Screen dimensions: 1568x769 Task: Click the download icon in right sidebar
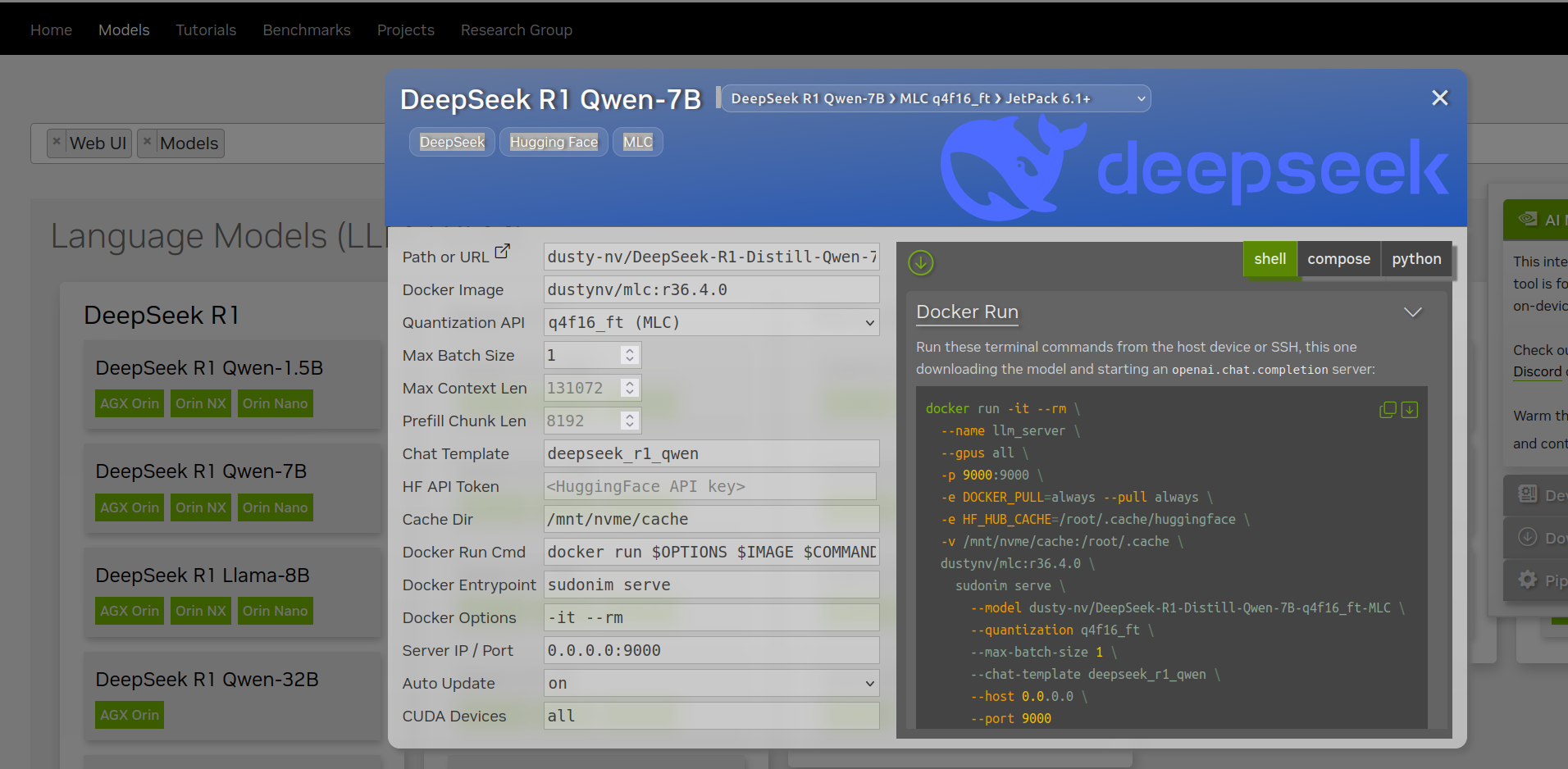(1527, 537)
